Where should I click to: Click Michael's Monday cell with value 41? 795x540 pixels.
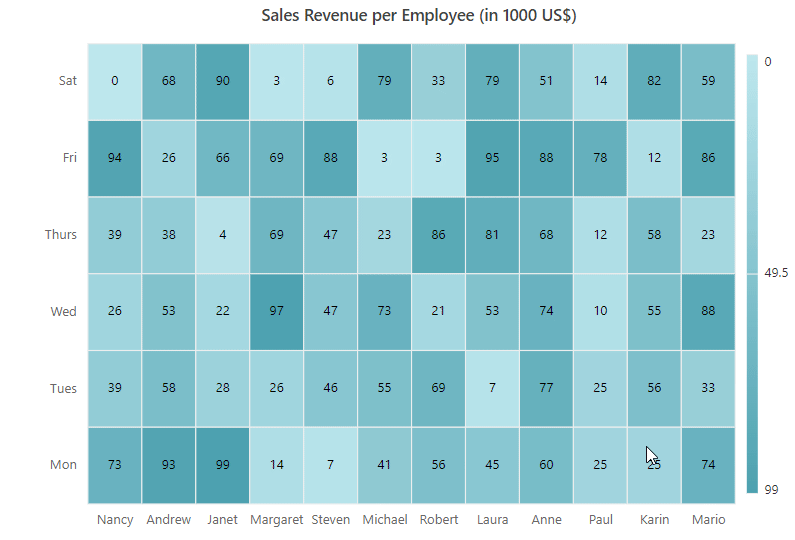tap(384, 465)
